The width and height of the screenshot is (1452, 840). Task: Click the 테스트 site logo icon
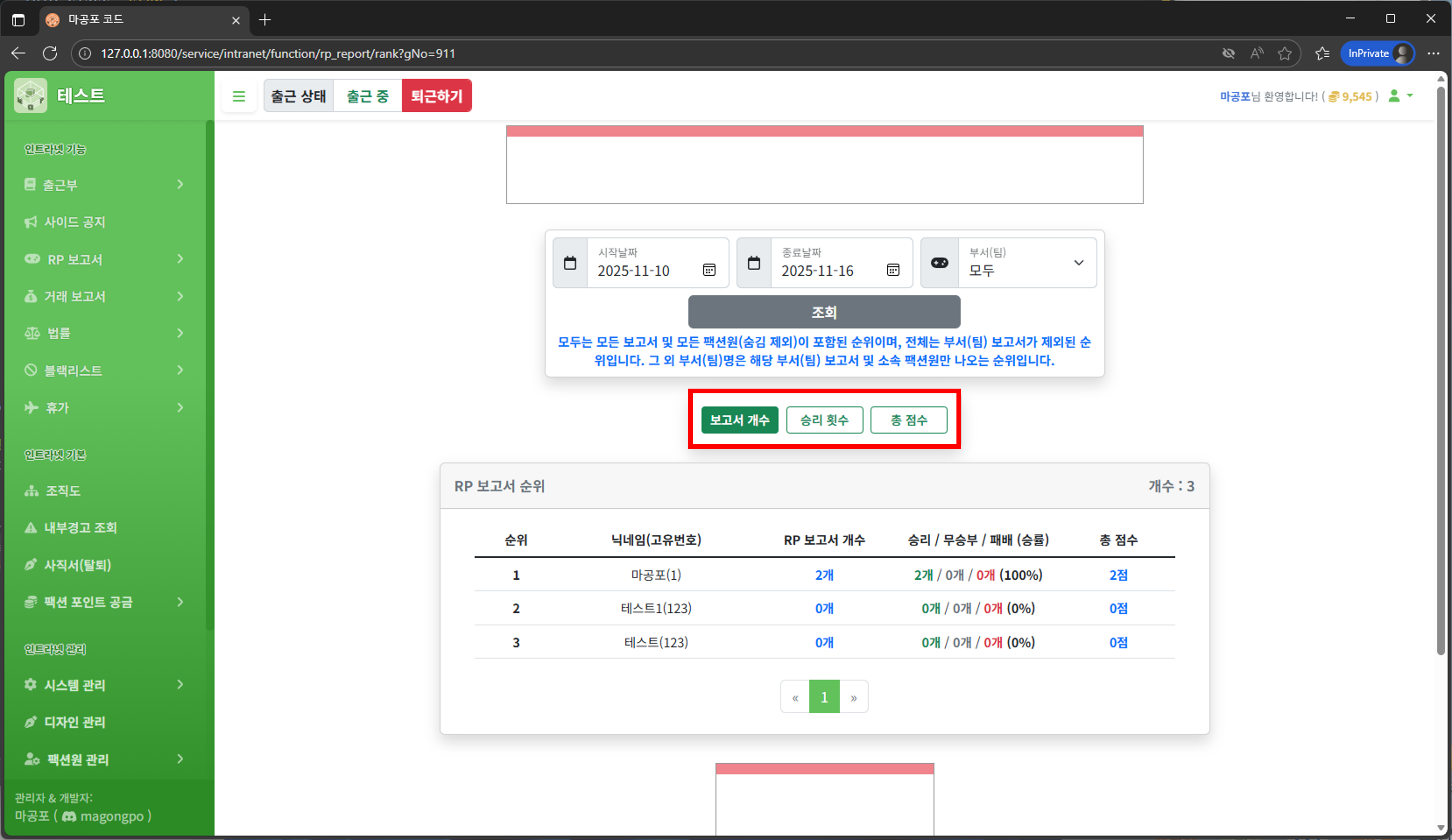(31, 96)
